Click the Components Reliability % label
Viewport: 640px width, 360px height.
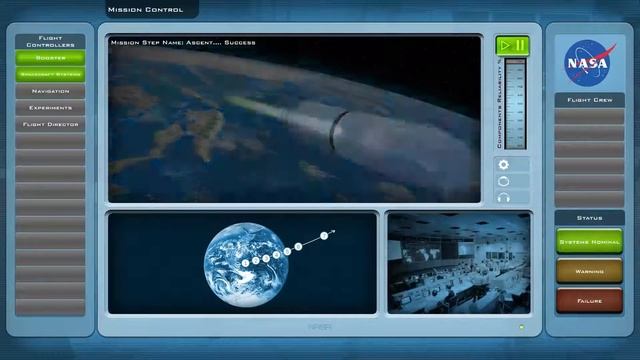(499, 104)
